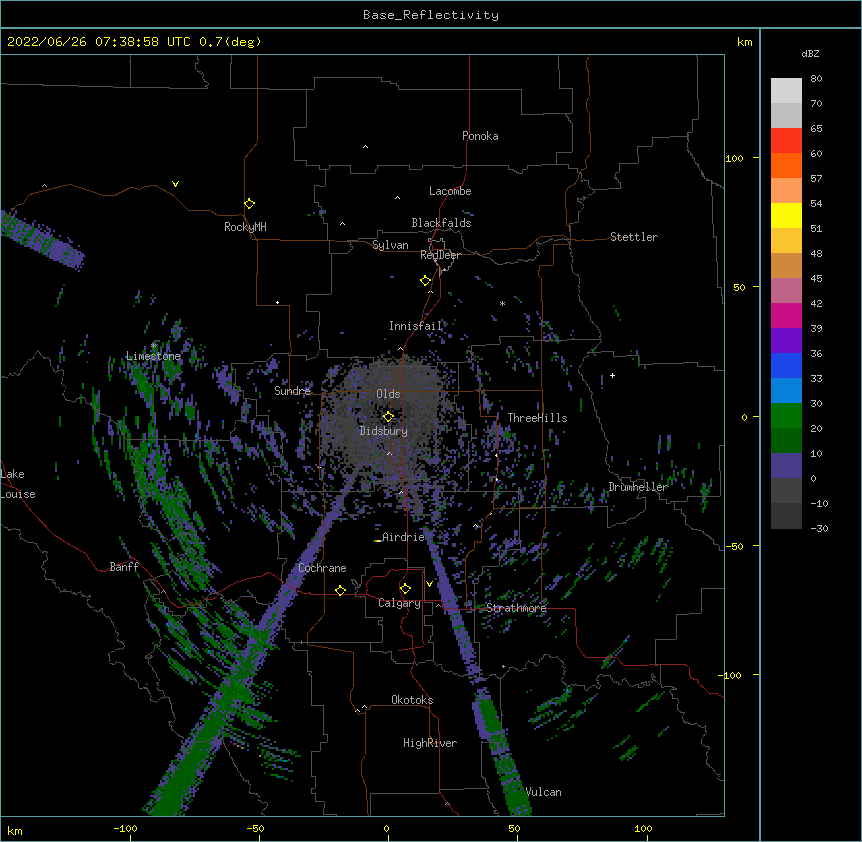Select the Banff label

(124, 567)
